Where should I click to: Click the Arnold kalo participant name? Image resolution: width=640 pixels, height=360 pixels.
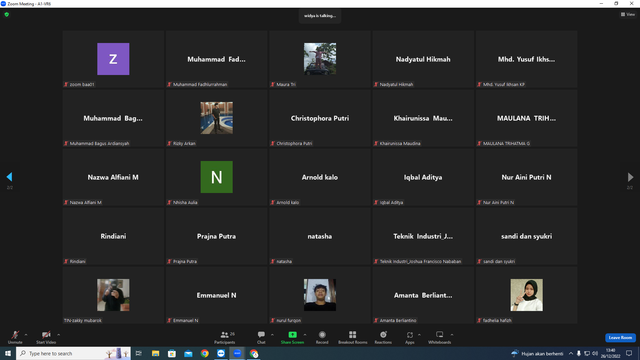(x=320, y=177)
